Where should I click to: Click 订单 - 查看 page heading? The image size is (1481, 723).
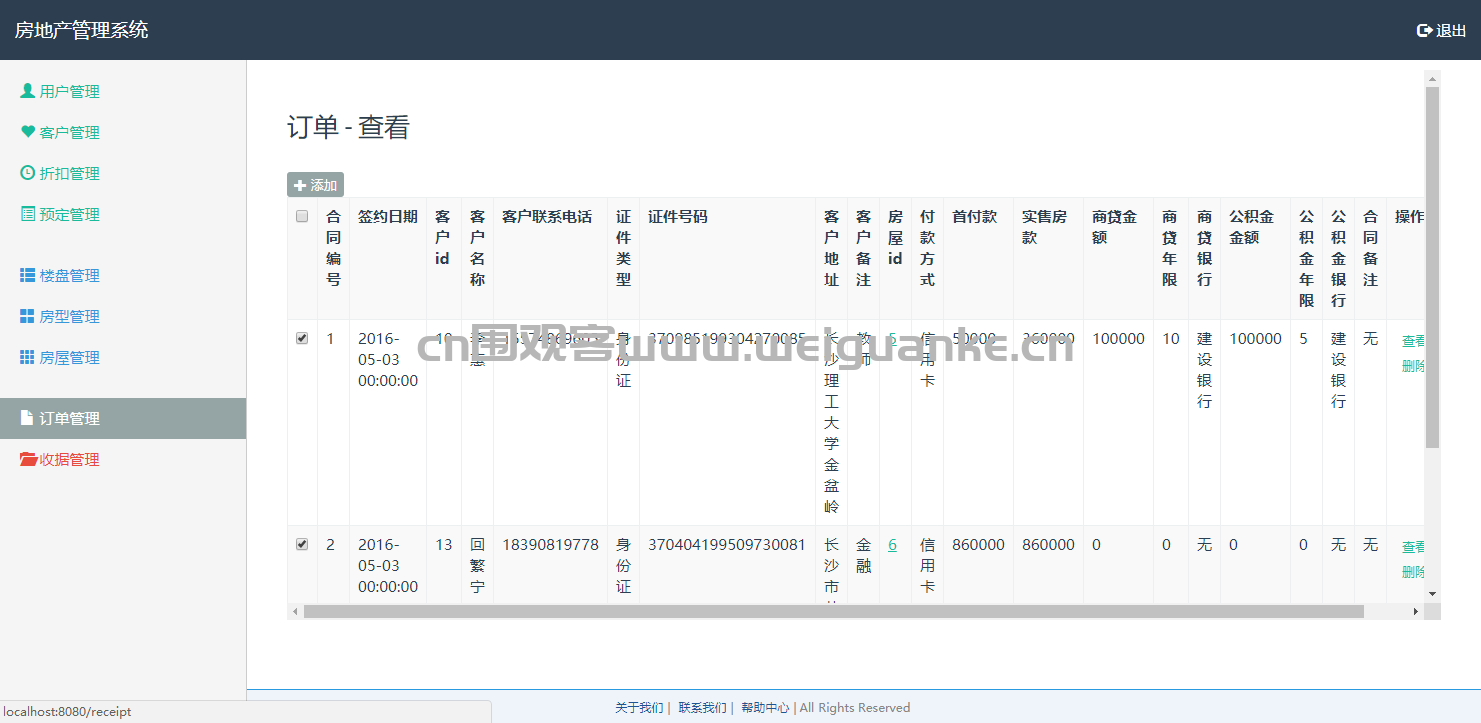pos(348,127)
